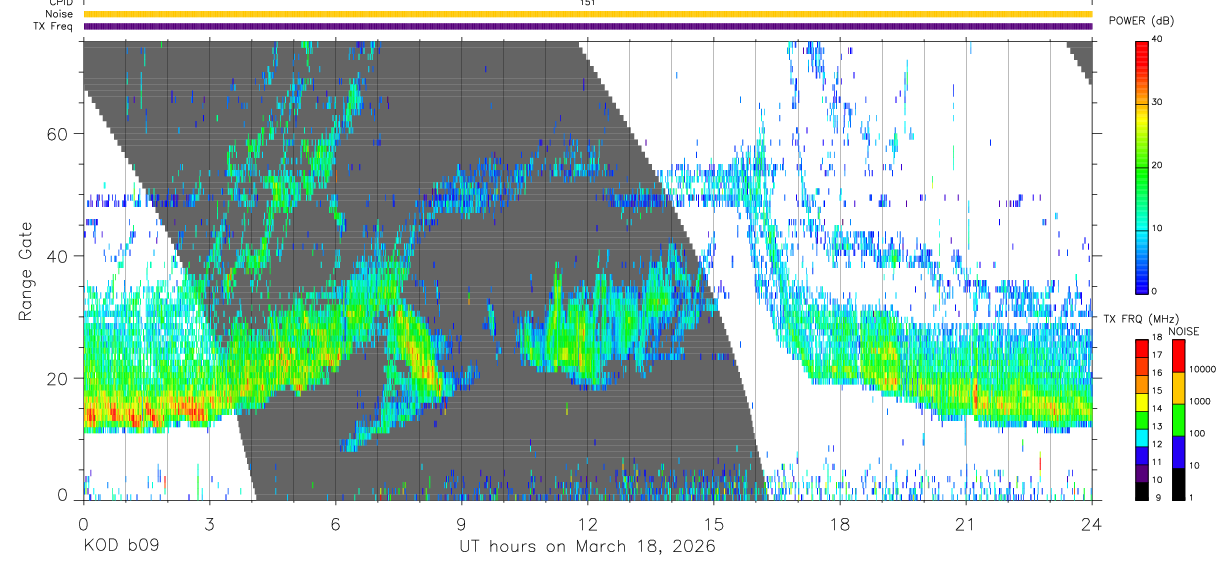Click the 18 label on the TX FRQ scale
Screen dimensions: 1228x567
coord(1158,339)
